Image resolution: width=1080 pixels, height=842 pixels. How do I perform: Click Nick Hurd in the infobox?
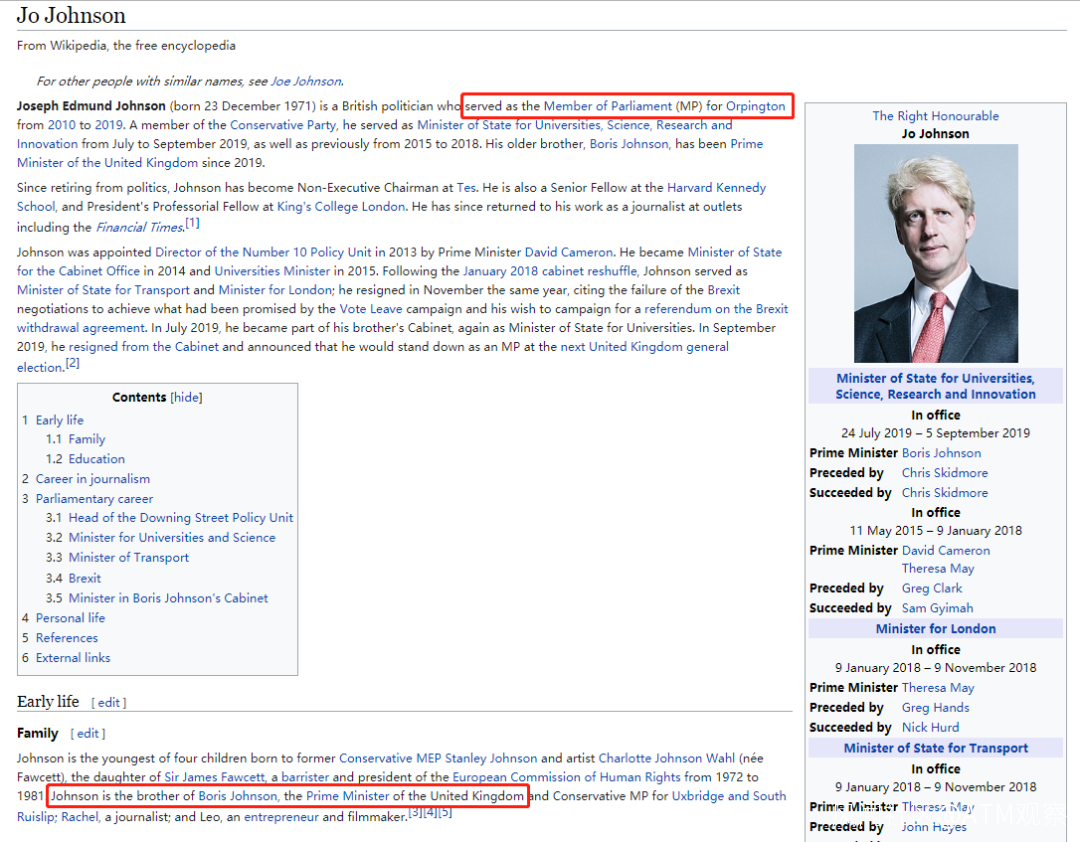click(x=931, y=728)
